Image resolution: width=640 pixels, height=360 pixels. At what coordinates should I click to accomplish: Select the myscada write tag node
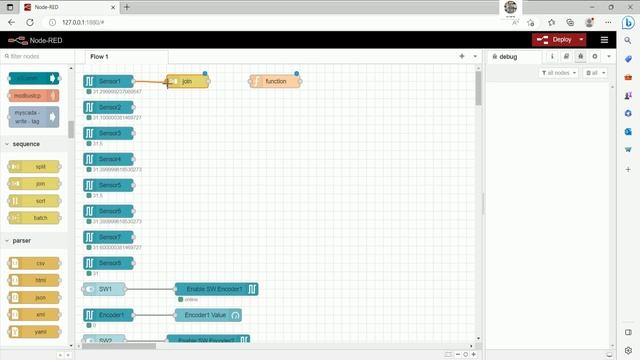click(x=34, y=117)
